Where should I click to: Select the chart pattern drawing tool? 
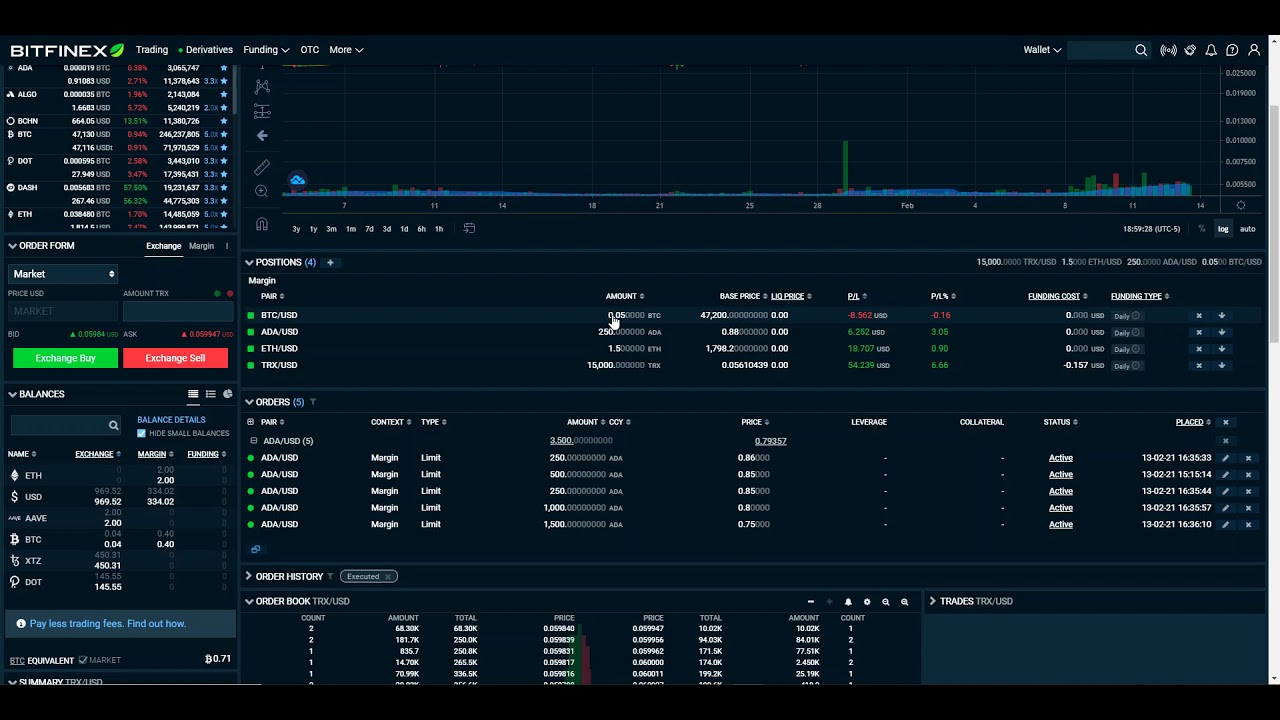click(x=262, y=87)
